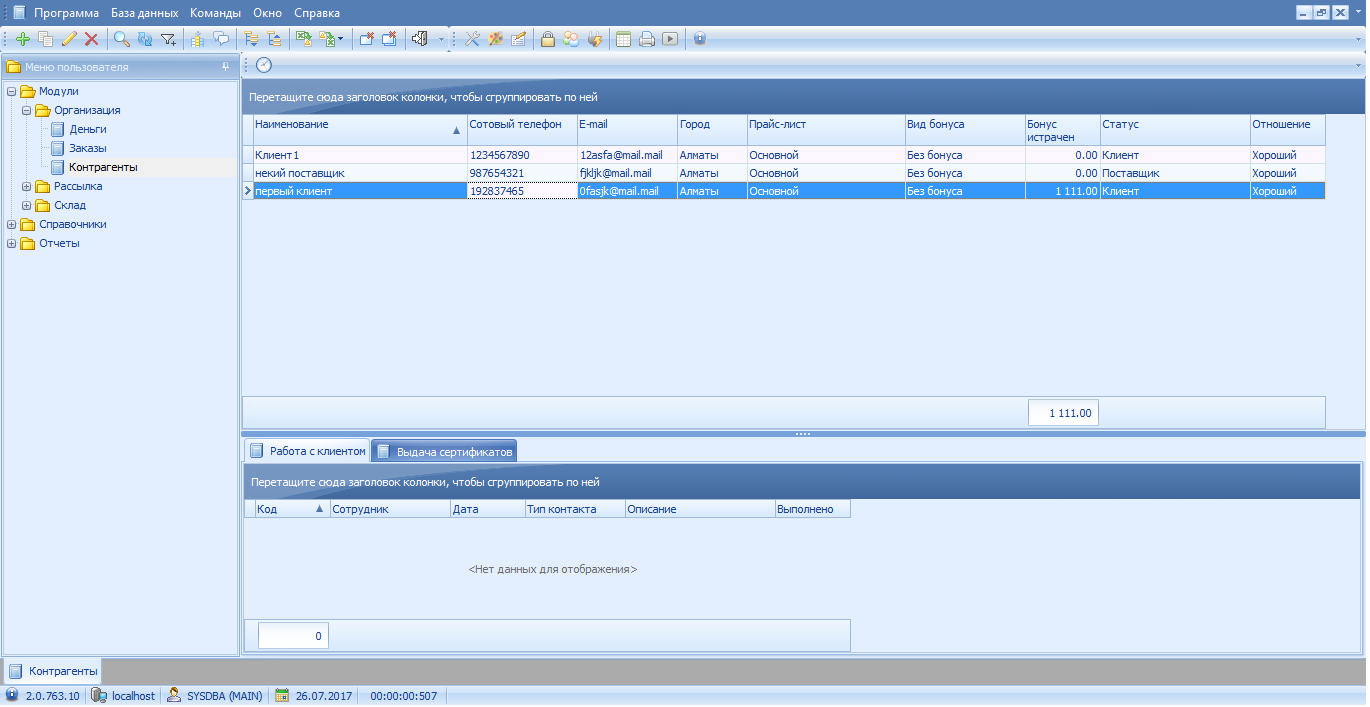This screenshot has width=1370, height=707.
Task: Expand the Отчеты tree node
Action: click(12, 243)
